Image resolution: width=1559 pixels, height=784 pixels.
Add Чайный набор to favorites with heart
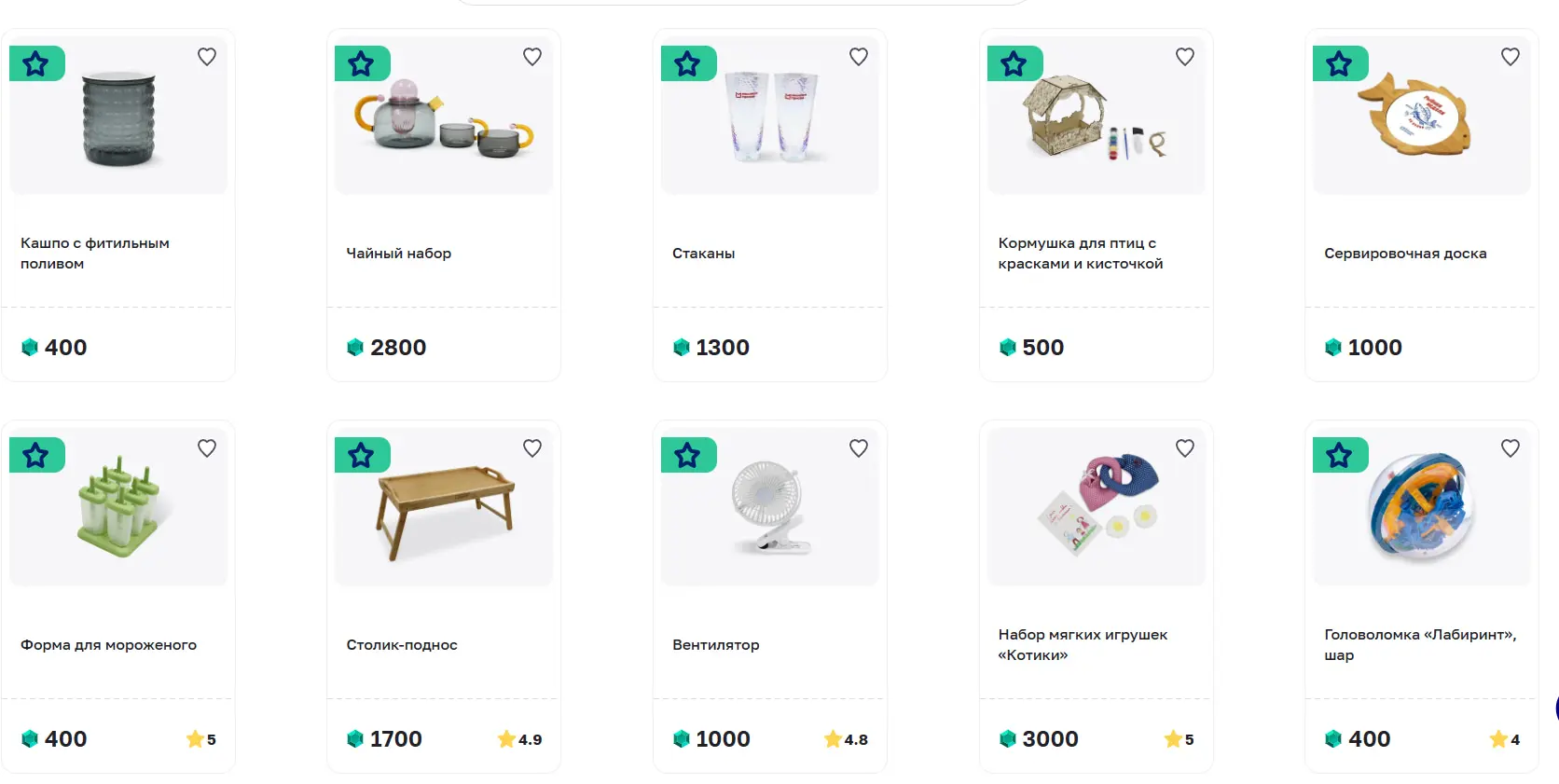pos(532,57)
